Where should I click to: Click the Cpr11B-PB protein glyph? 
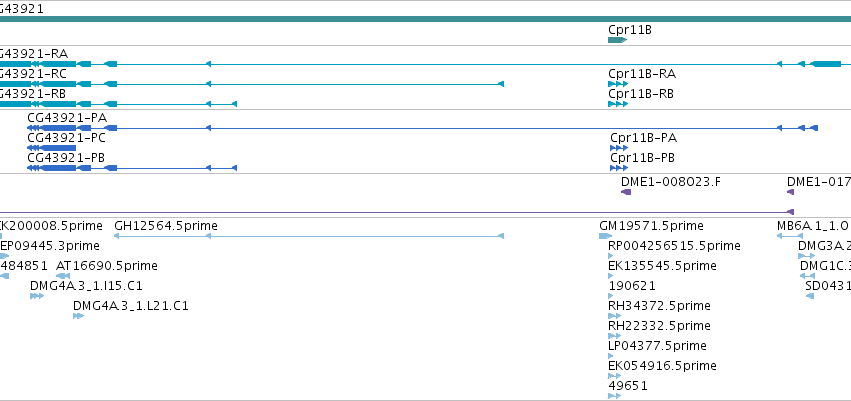point(619,168)
